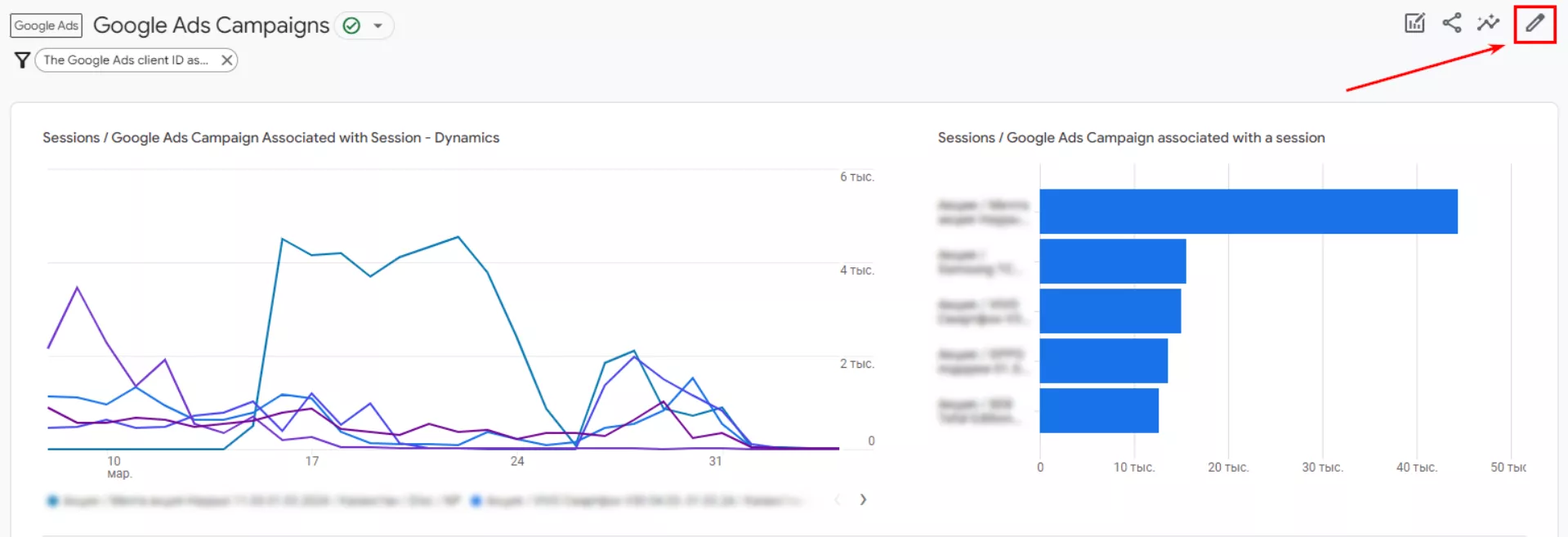Select the longest bar in bar chart
The width and height of the screenshot is (1568, 537).
(1248, 212)
